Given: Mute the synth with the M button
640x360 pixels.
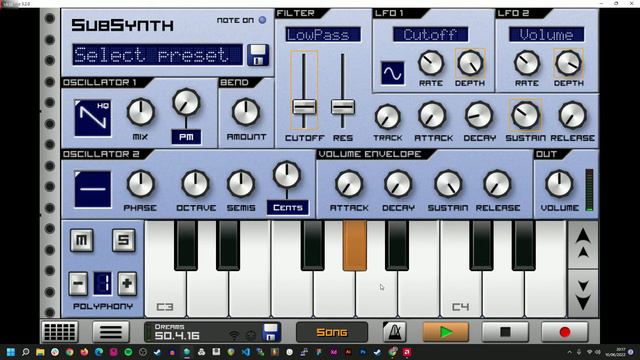Looking at the screenshot, I should click(82, 240).
